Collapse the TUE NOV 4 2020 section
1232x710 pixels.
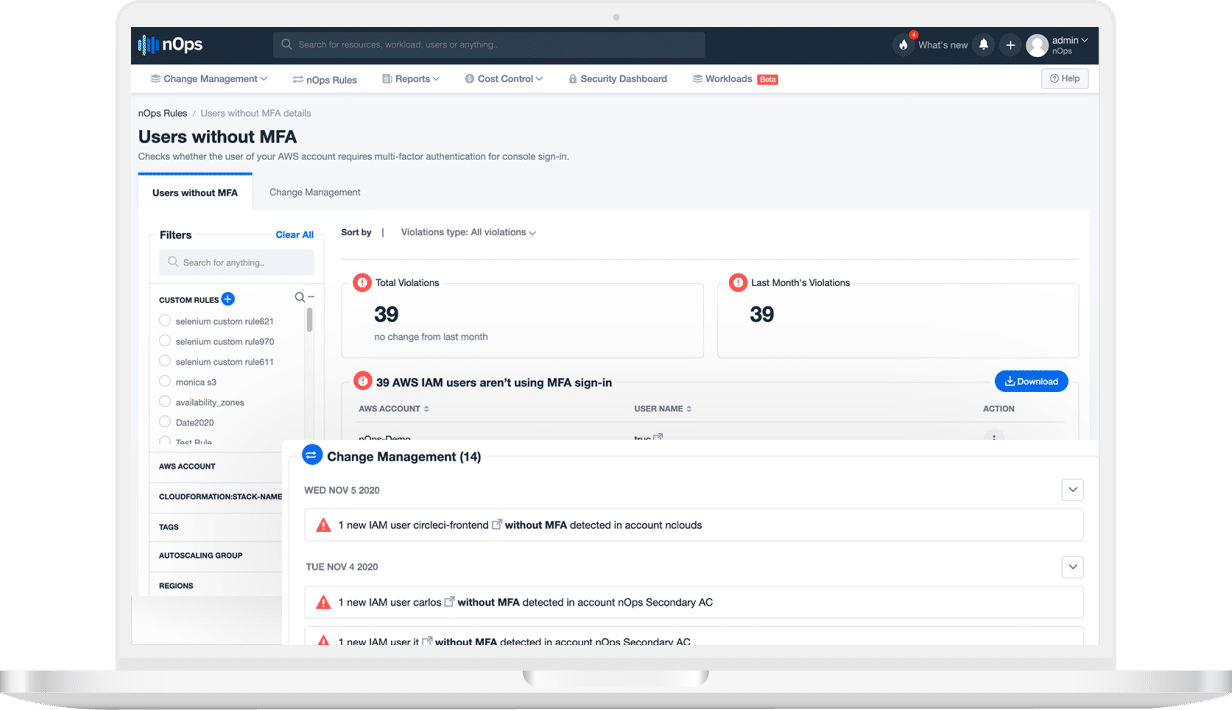click(1072, 567)
